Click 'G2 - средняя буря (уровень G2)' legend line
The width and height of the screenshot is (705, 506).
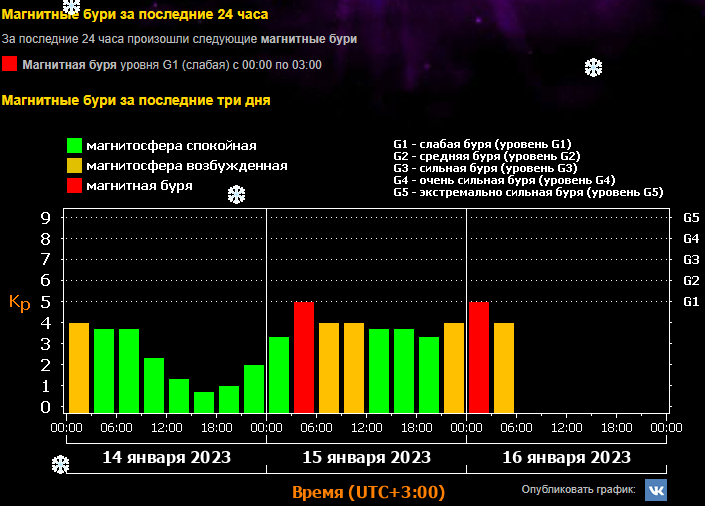486,156
